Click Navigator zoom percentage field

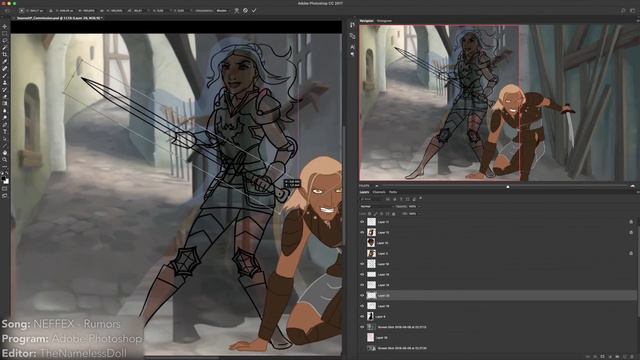(x=364, y=186)
